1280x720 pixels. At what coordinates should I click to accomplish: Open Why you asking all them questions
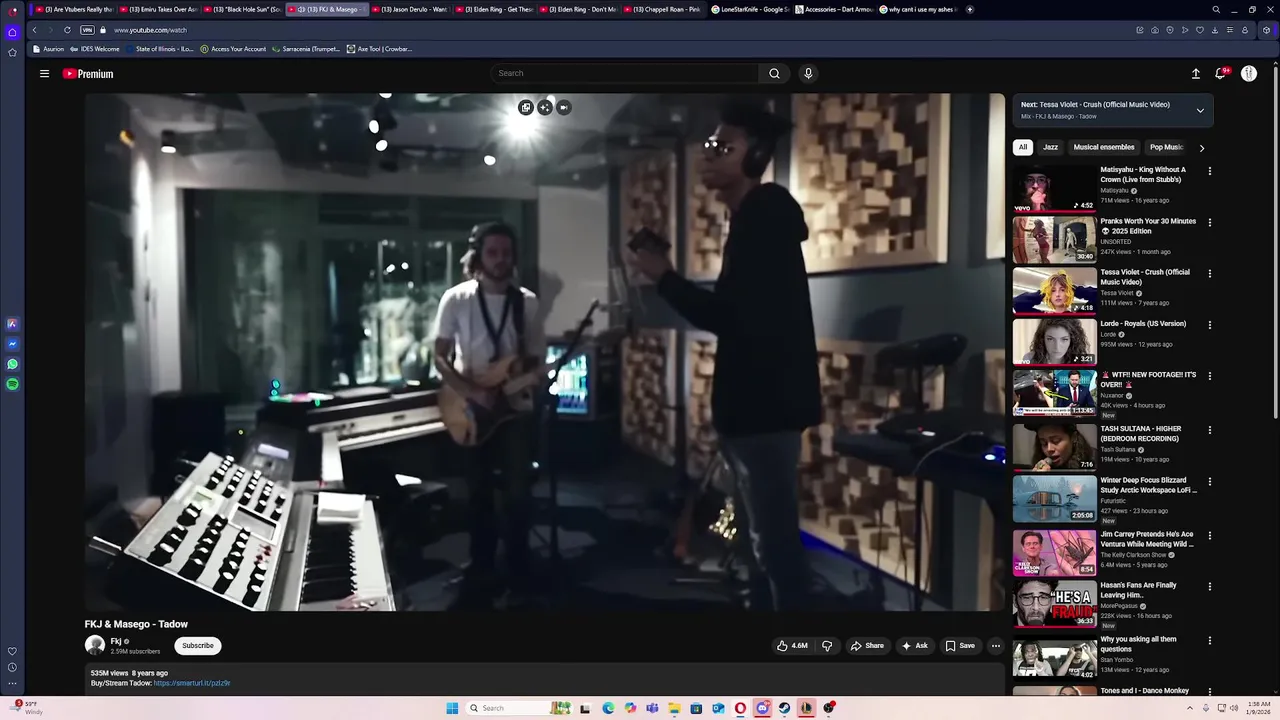[1138, 644]
